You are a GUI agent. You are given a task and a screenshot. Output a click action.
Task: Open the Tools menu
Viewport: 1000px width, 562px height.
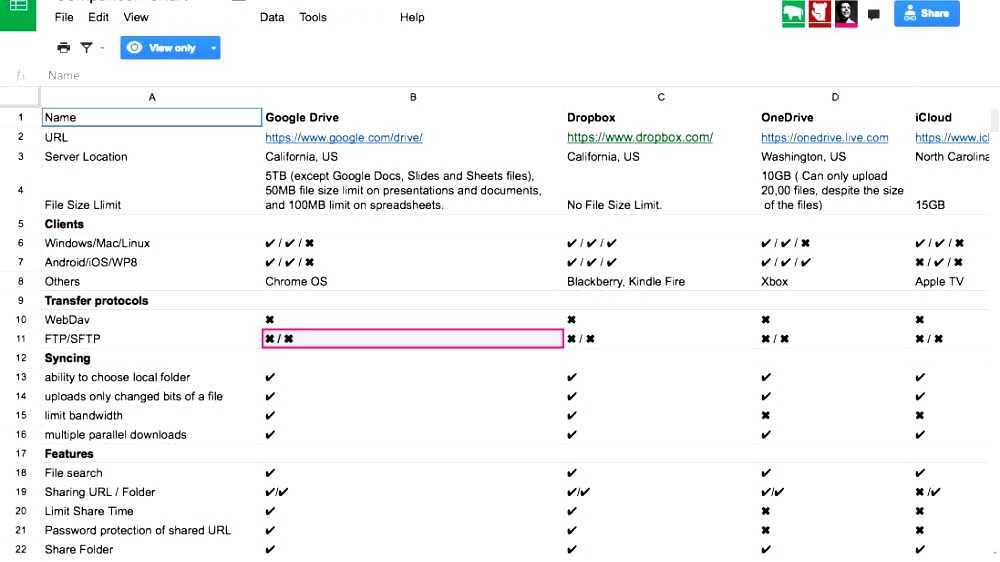tap(312, 17)
